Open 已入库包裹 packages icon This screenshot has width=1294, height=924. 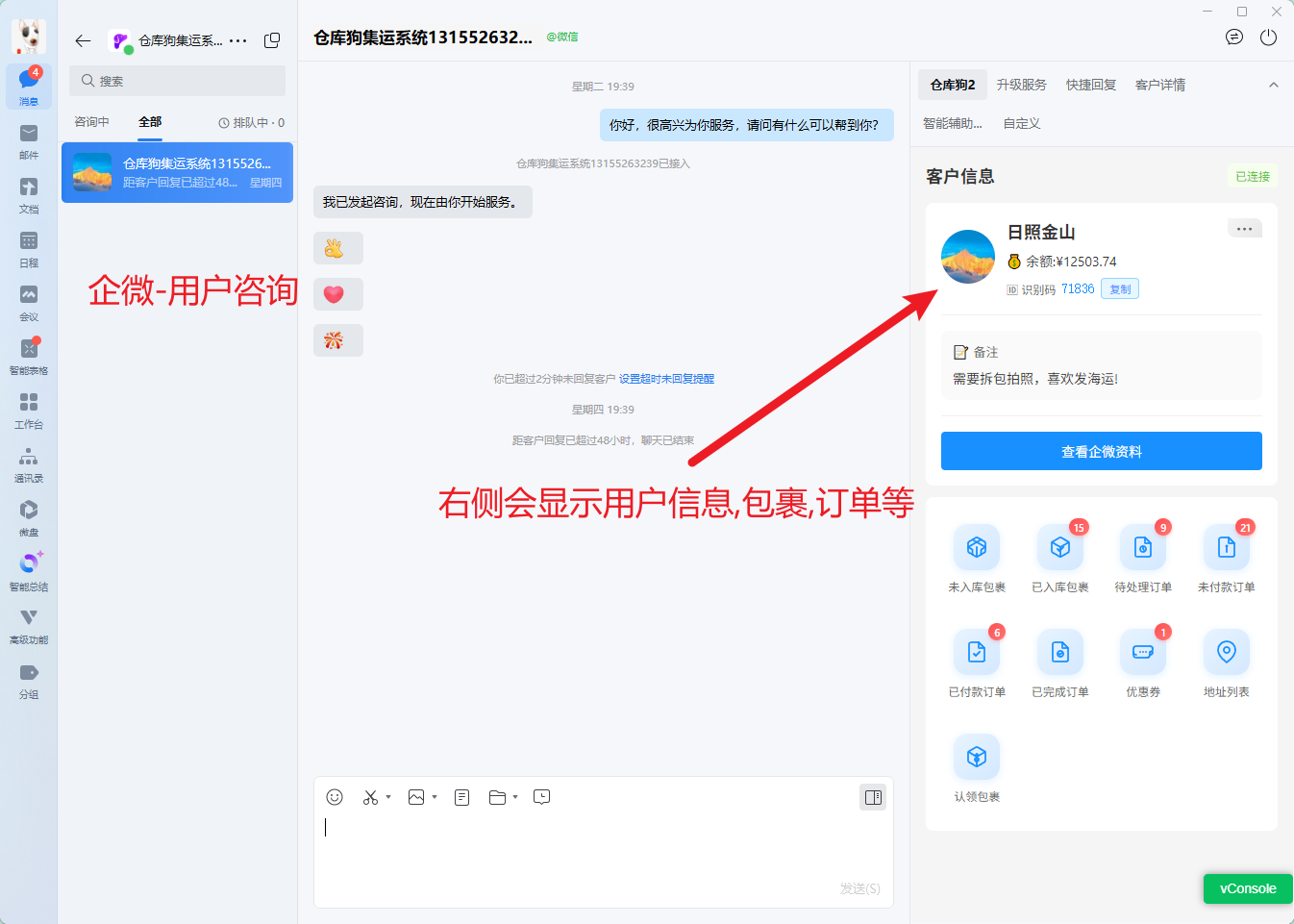(x=1060, y=548)
